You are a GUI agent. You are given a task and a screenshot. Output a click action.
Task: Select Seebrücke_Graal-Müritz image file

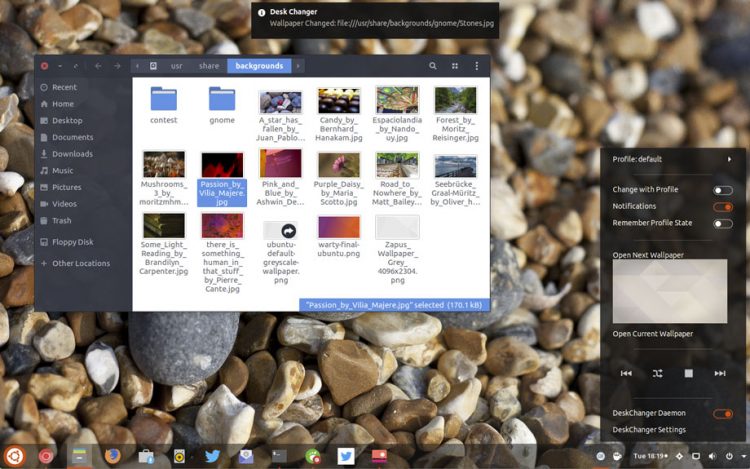coord(455,165)
